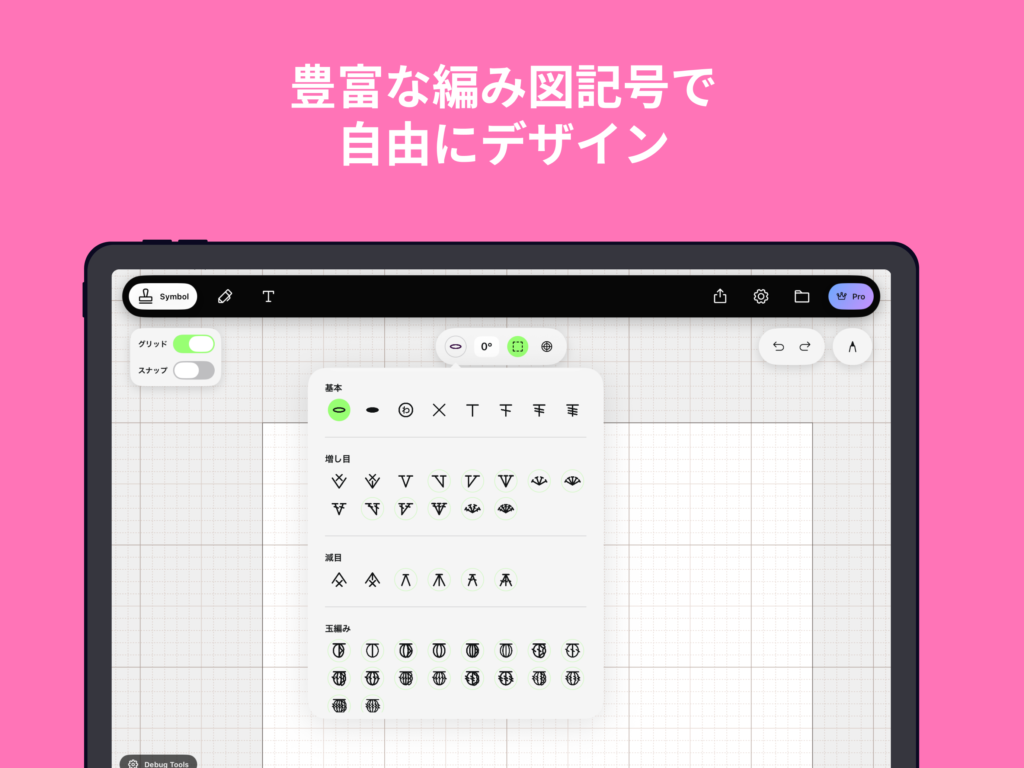Open the rotation angle 0° selector

pyautogui.click(x=486, y=346)
